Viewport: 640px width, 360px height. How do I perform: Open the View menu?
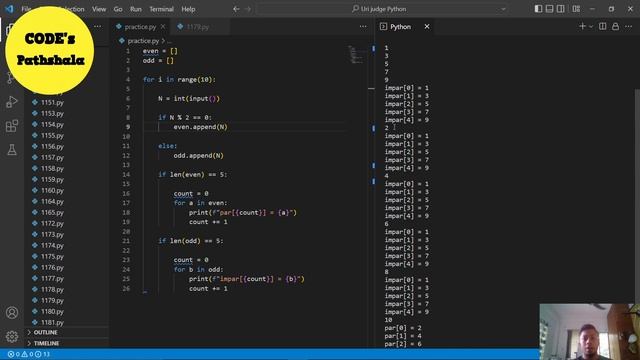(99, 9)
